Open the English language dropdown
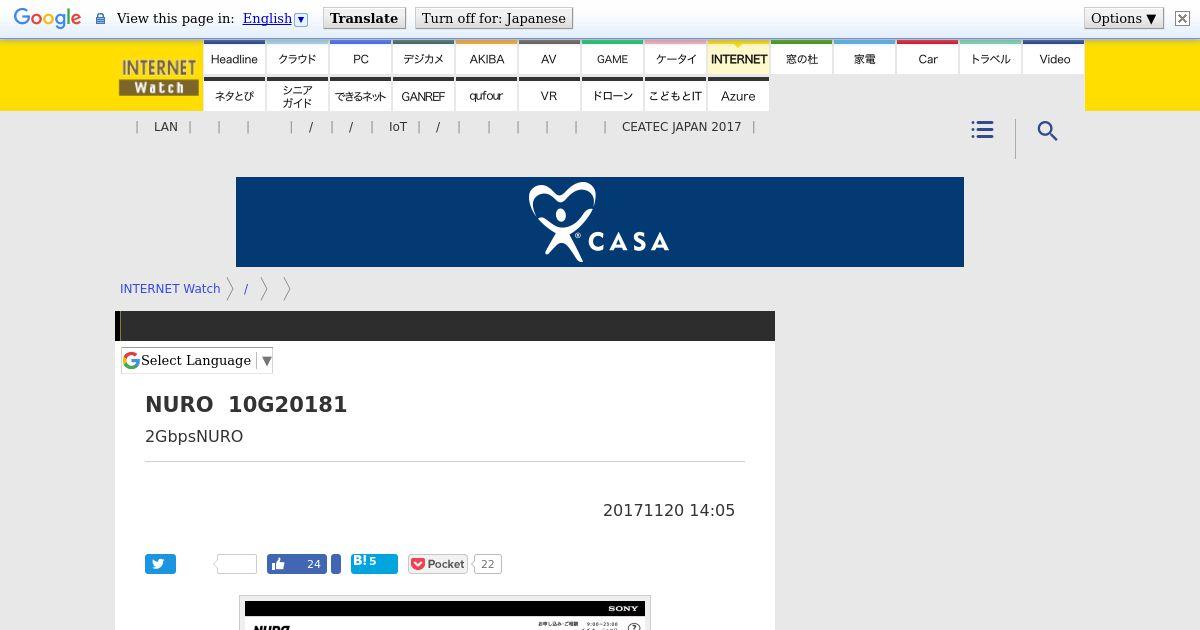Screen dimensions: 1200x630 pyautogui.click(x=275, y=18)
